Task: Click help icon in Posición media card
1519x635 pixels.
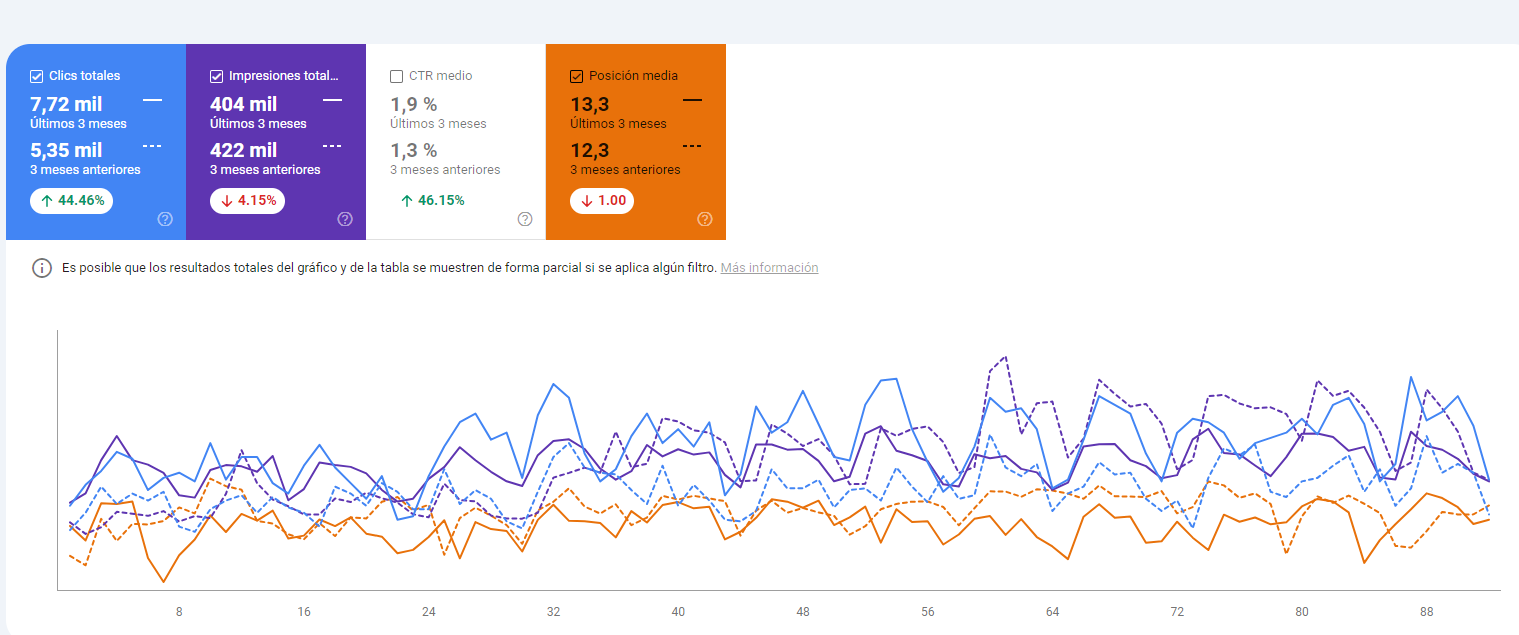Action: pyautogui.click(x=705, y=219)
